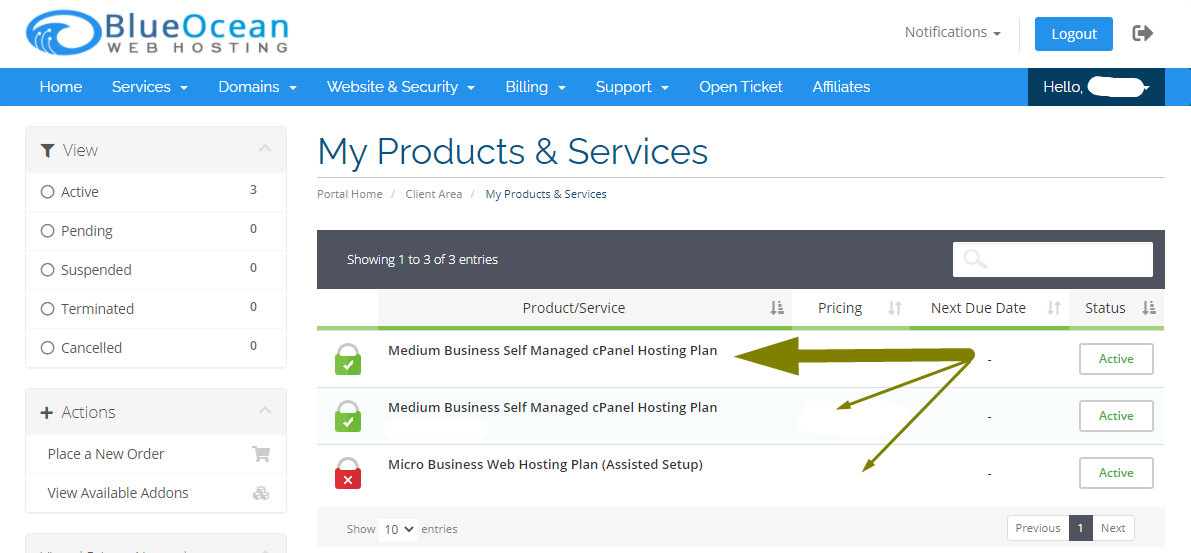1191x553 pixels.
Task: Select the Suspended filter radio button
Action: 47,270
